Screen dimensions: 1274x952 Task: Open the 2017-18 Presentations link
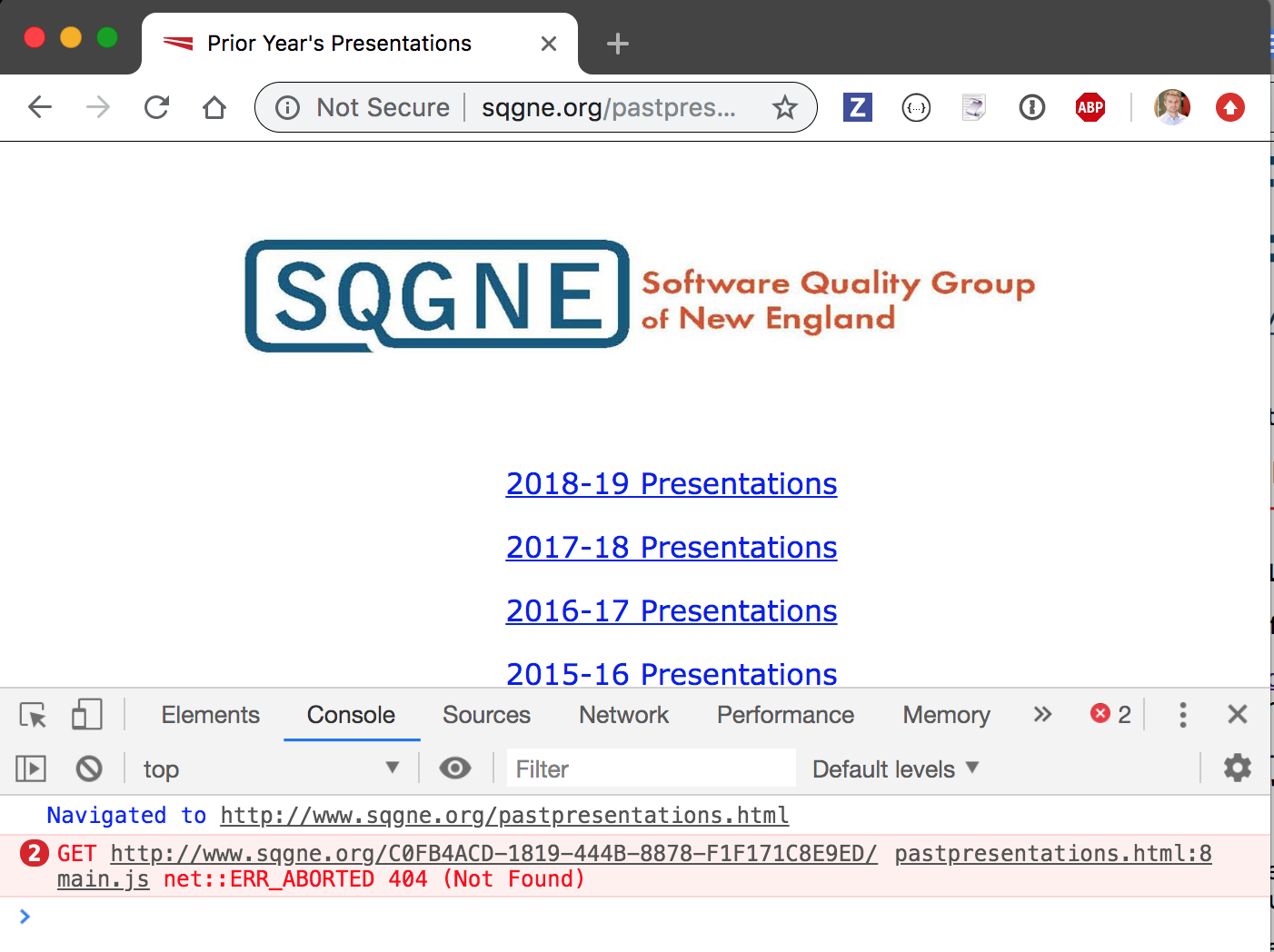(x=672, y=548)
